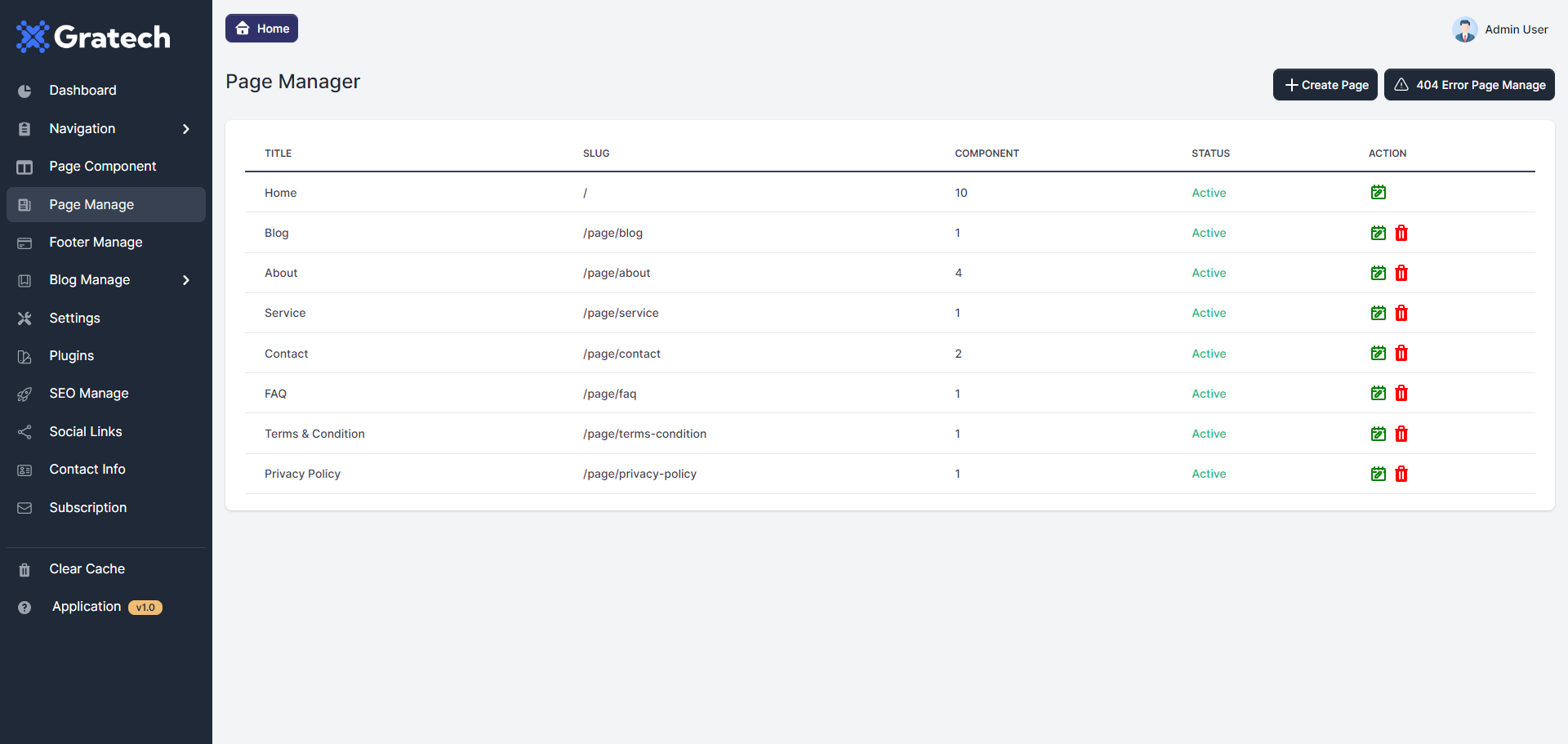Select Clear Cache in the sidebar
The height and width of the screenshot is (744, 1568).
pos(87,569)
